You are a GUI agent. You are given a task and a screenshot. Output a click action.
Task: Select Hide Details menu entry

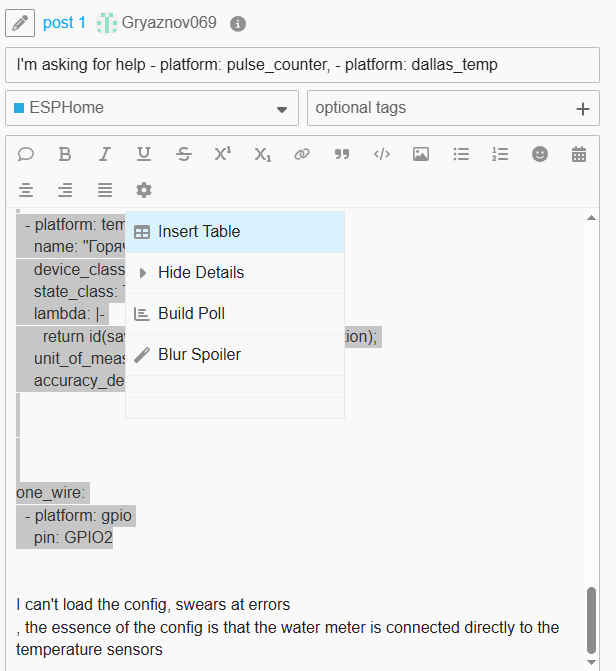[235, 273]
